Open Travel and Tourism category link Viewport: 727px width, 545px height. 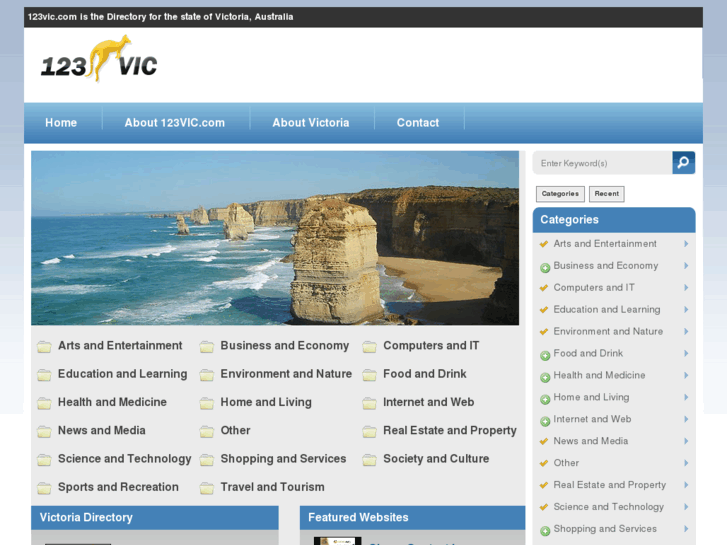(x=272, y=487)
